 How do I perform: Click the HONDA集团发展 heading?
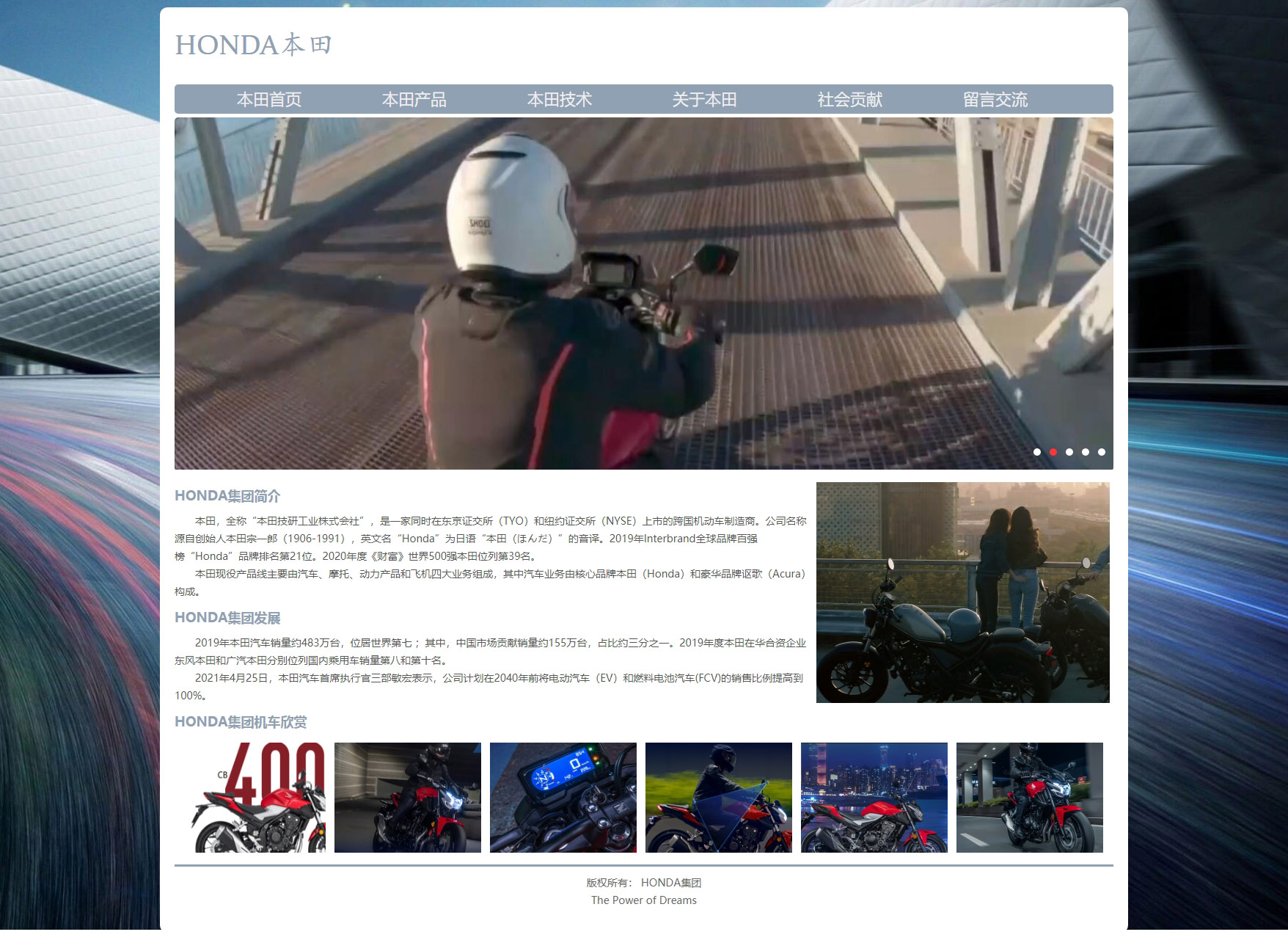tap(227, 618)
